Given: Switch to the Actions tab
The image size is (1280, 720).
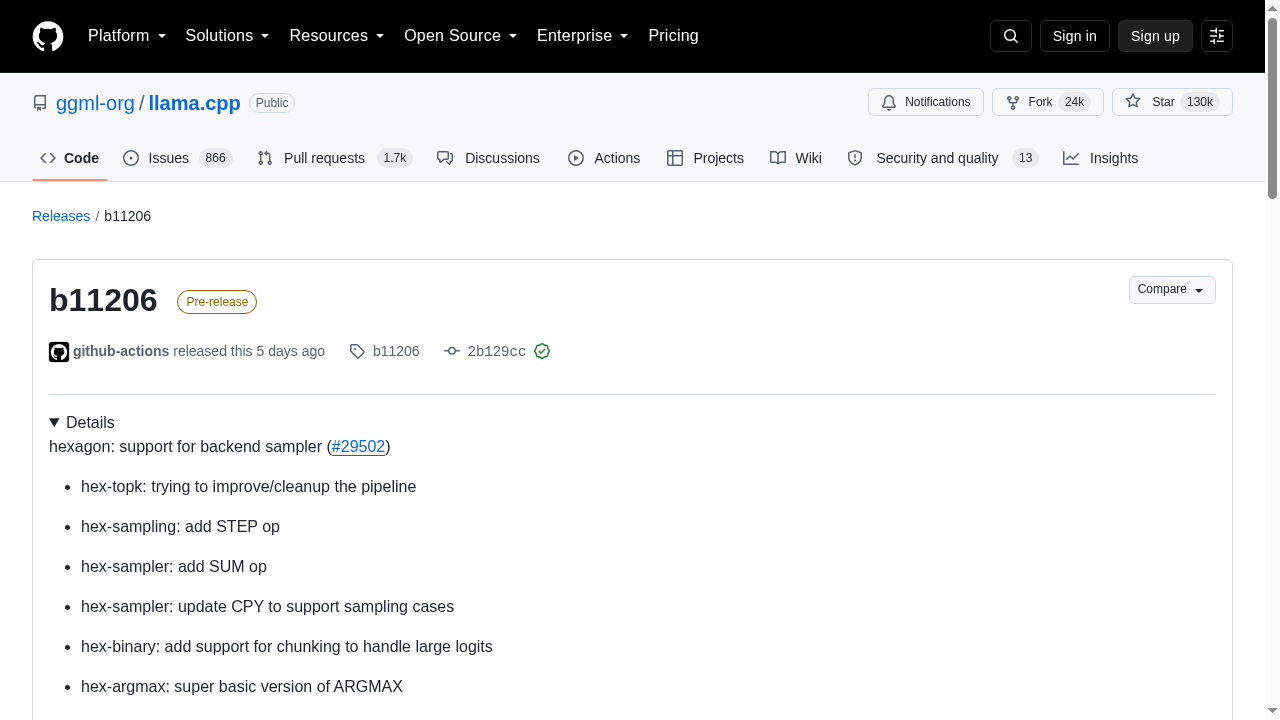Looking at the screenshot, I should click(x=604, y=158).
